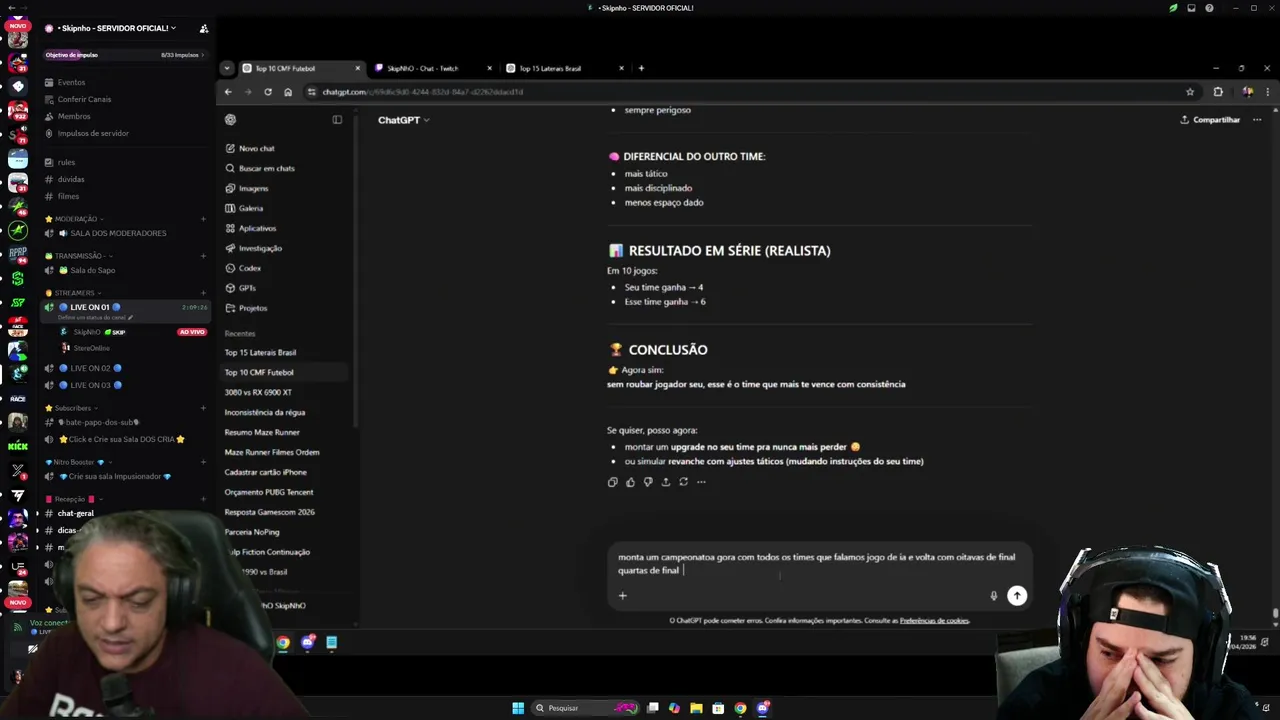
Task: Send the typed message with arrow button
Action: coord(1016,596)
